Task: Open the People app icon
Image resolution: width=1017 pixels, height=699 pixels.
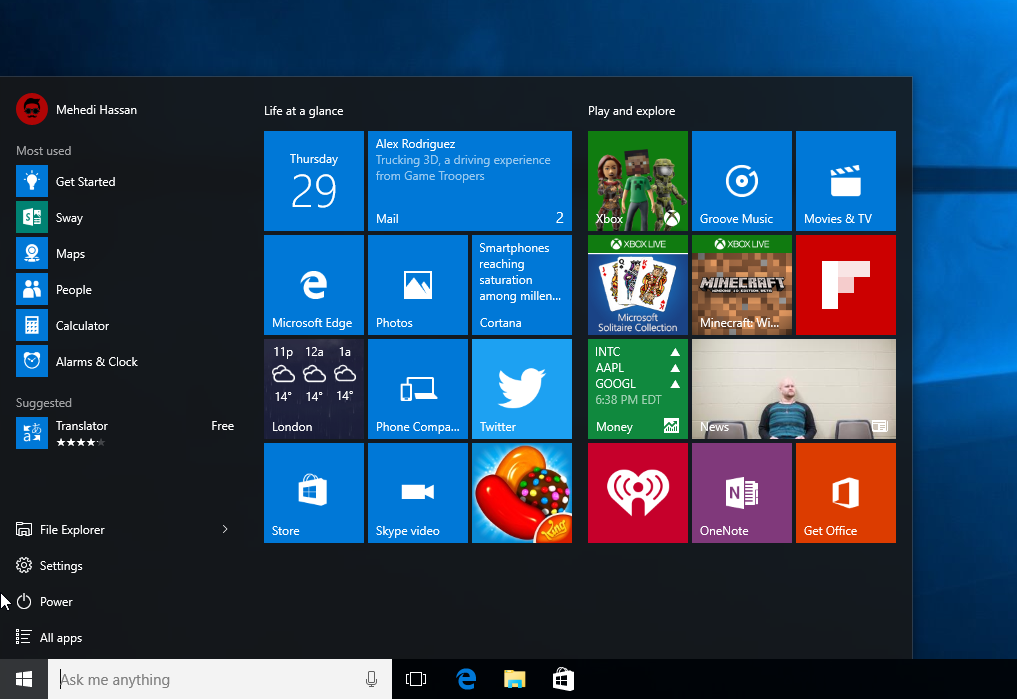Action: coord(32,289)
